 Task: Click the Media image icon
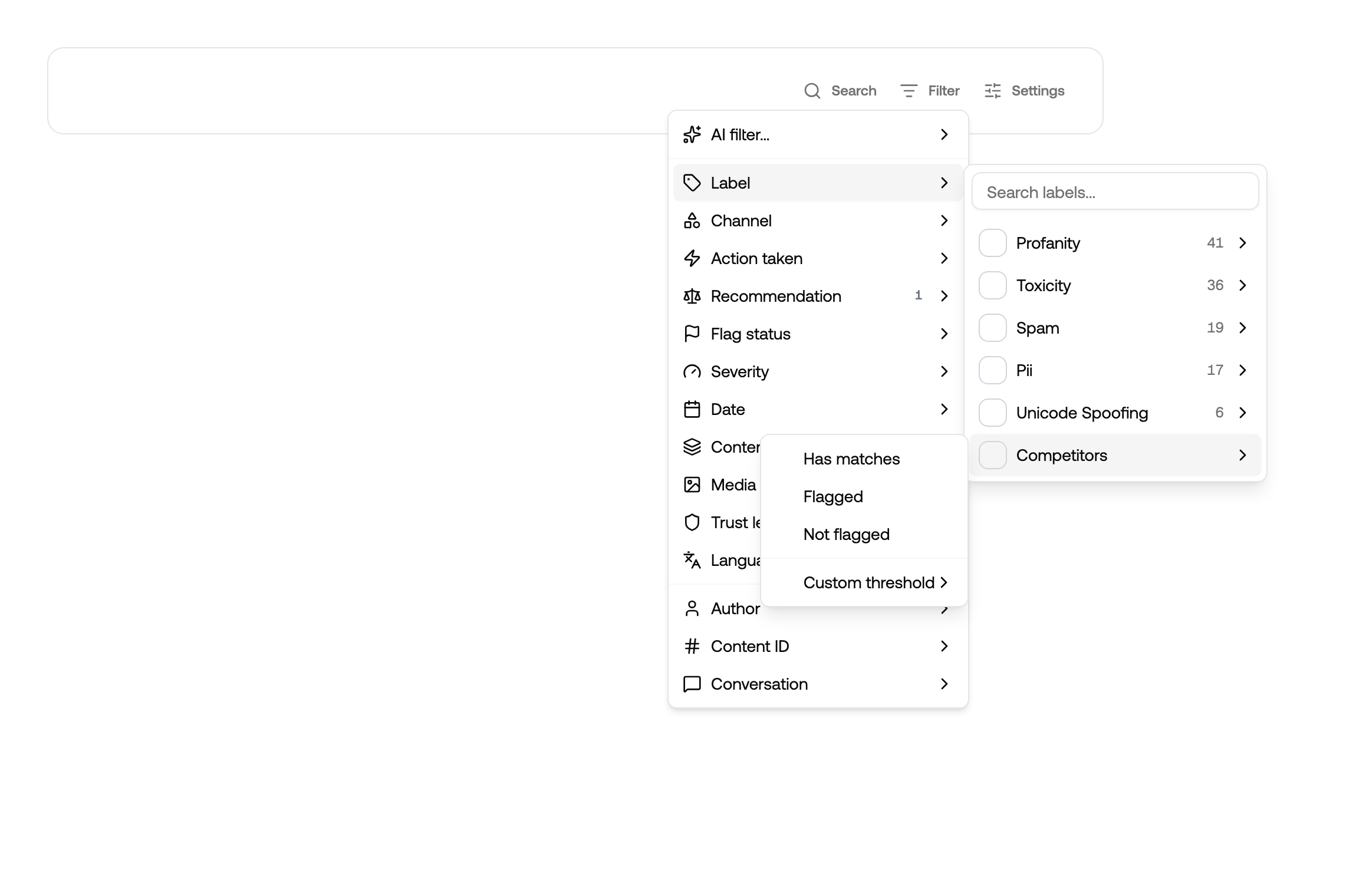coord(692,485)
